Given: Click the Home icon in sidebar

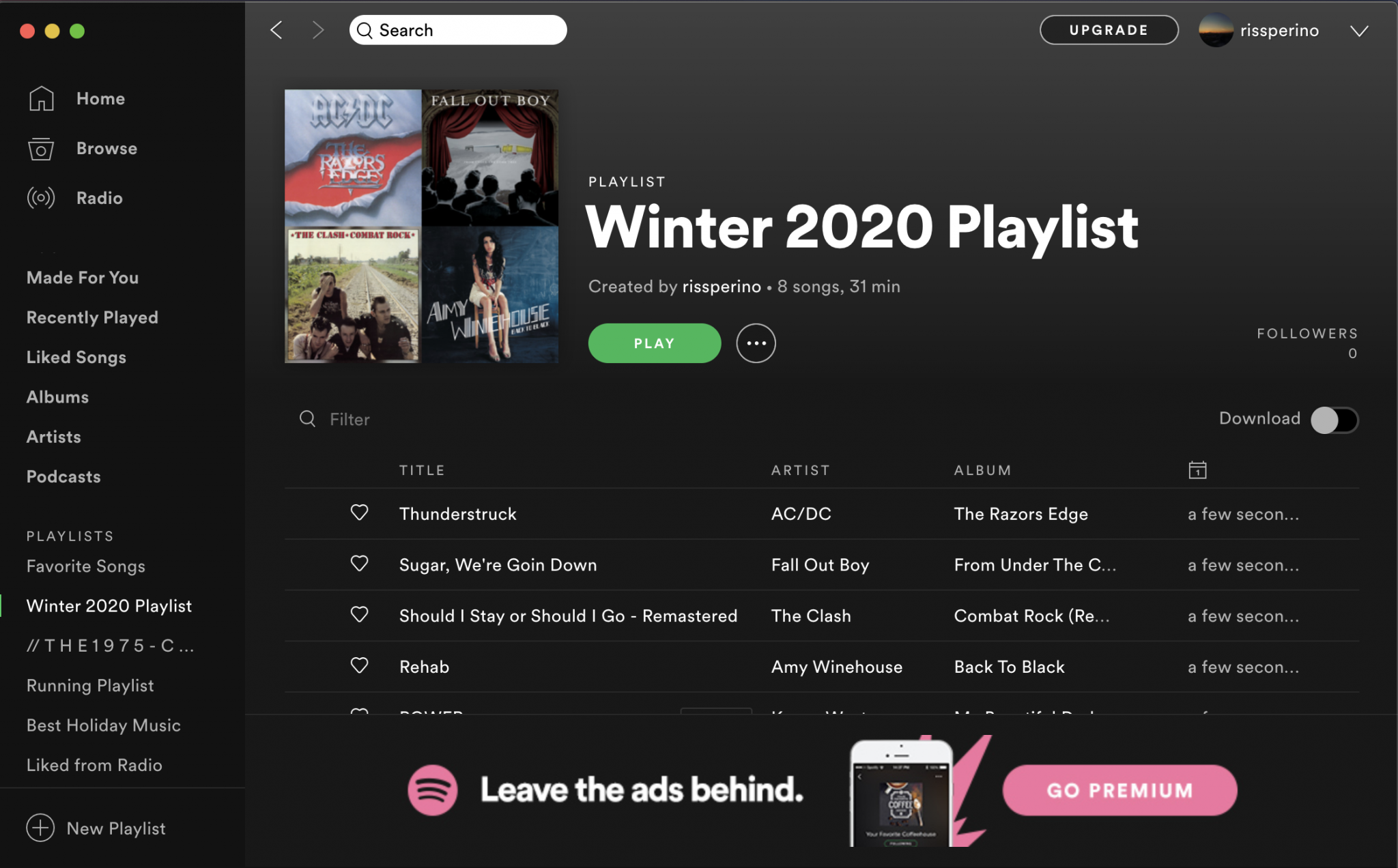Looking at the screenshot, I should 41,98.
